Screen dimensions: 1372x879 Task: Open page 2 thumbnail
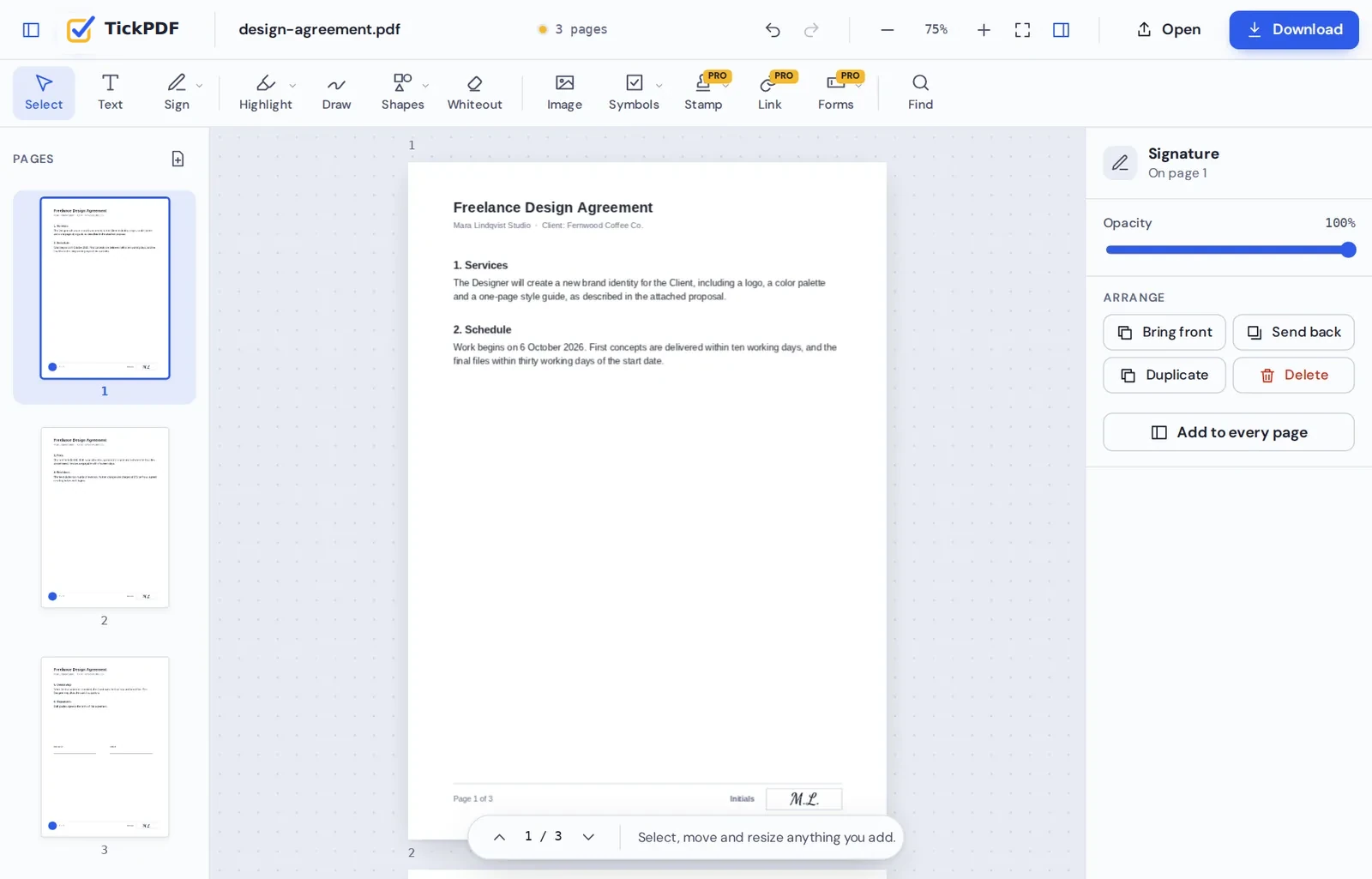coord(105,517)
